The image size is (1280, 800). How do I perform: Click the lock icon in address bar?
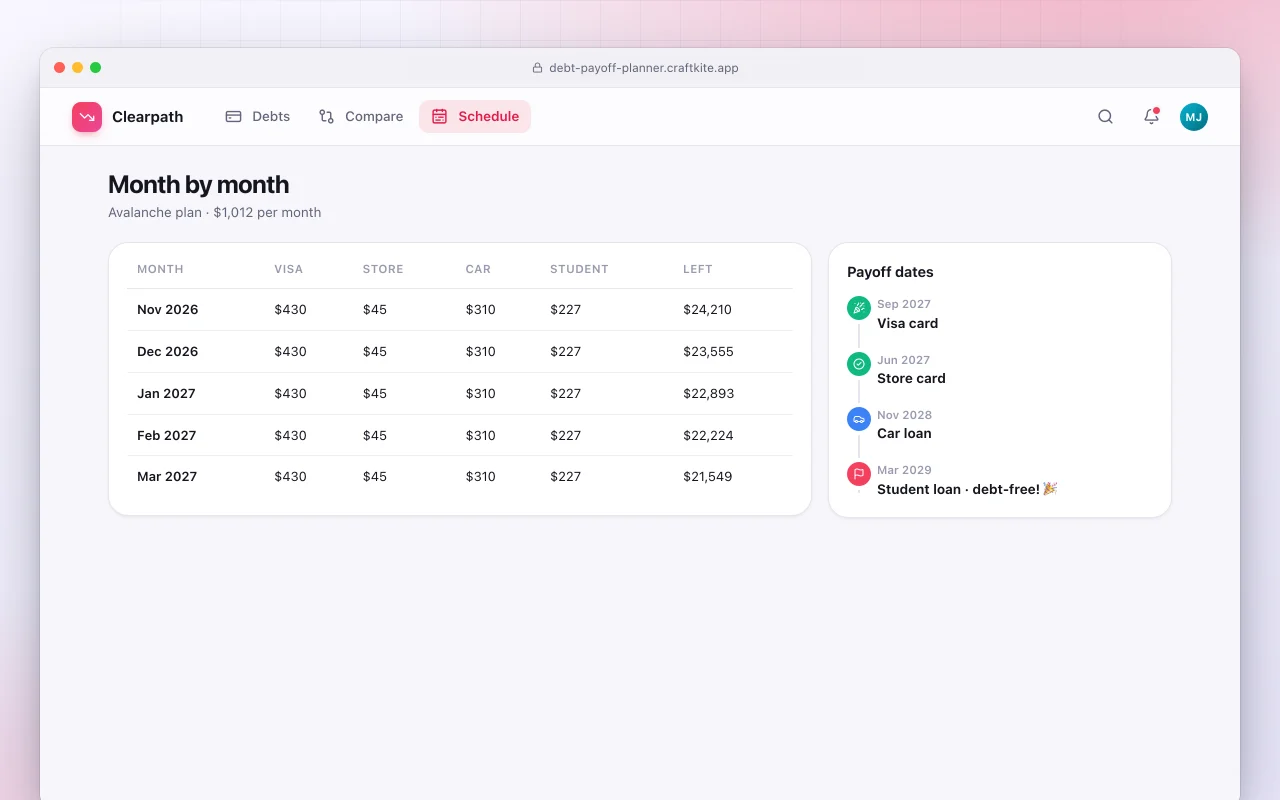pyautogui.click(x=537, y=68)
